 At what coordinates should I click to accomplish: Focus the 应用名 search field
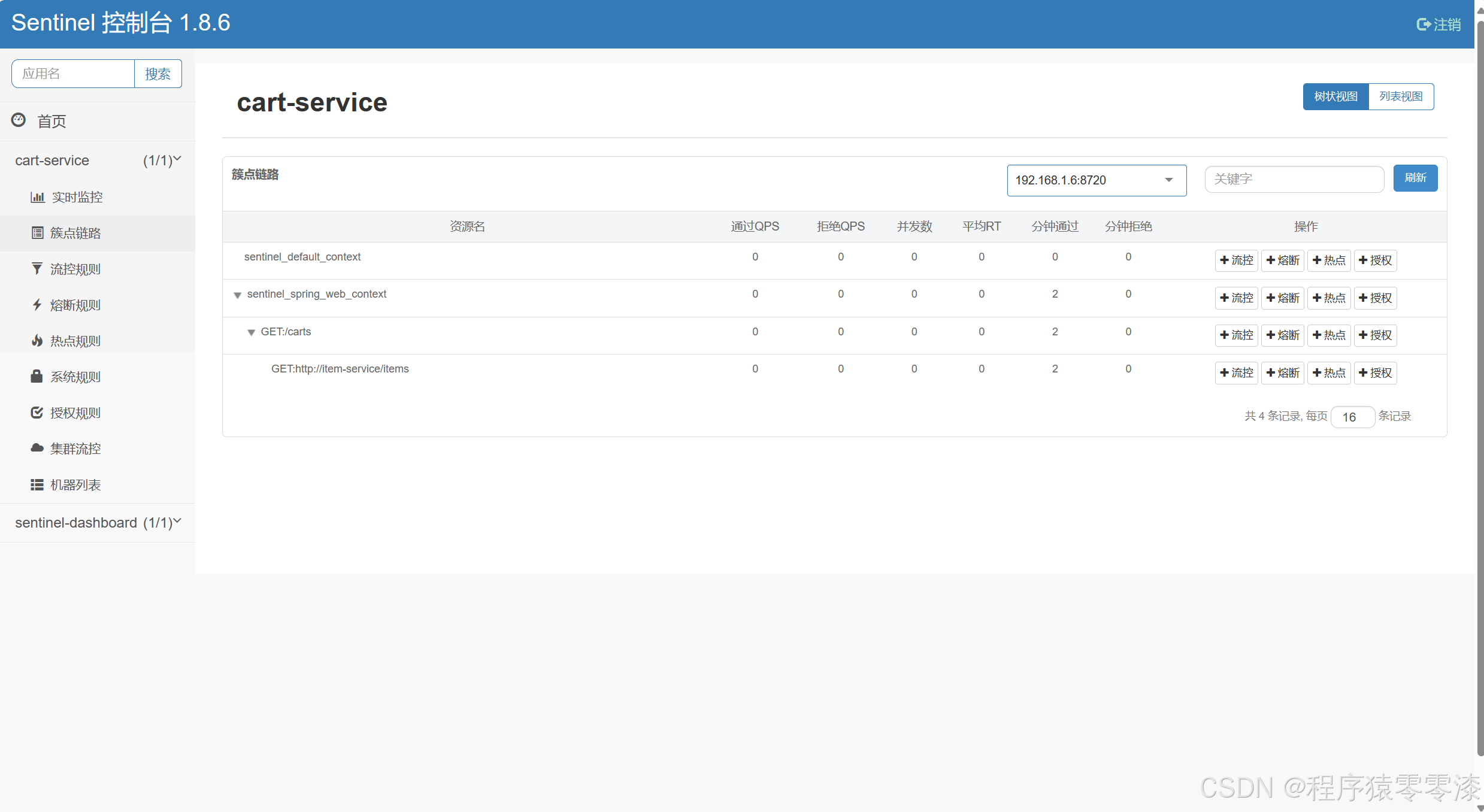point(73,74)
